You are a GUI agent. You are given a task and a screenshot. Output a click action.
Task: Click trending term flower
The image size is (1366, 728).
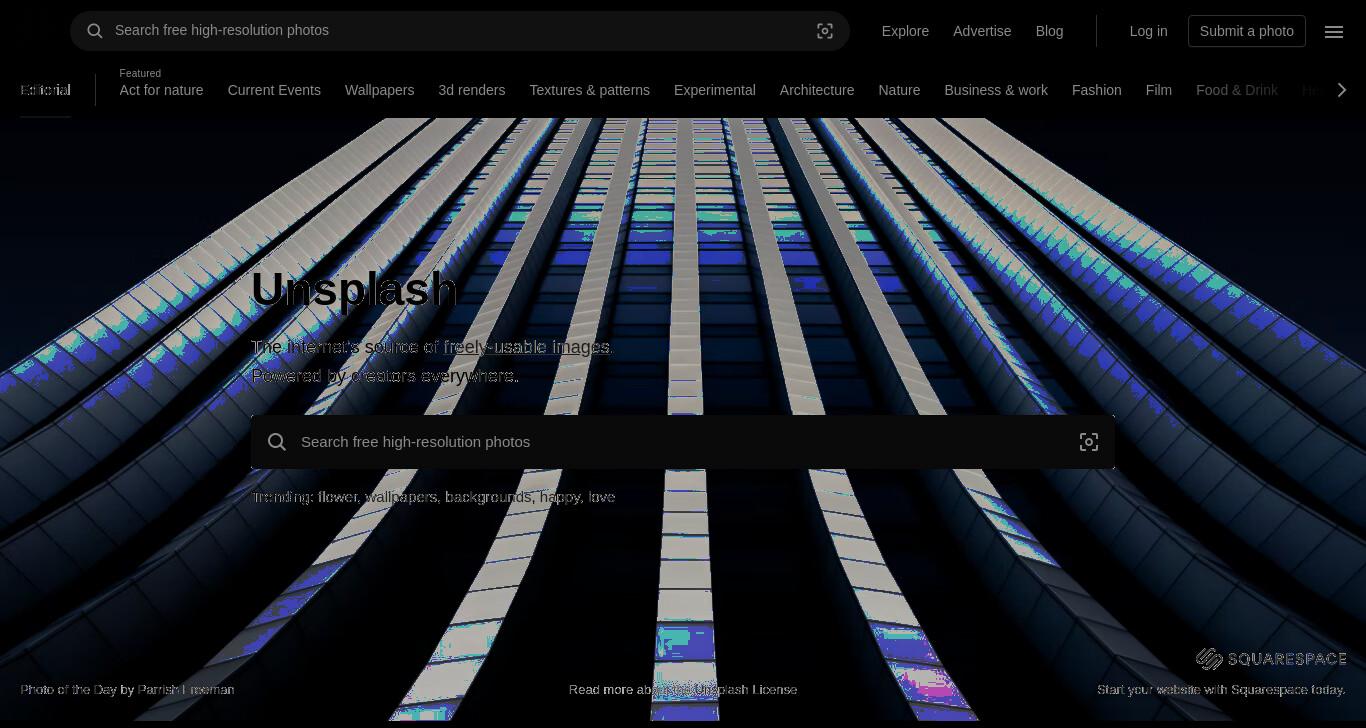pos(337,497)
